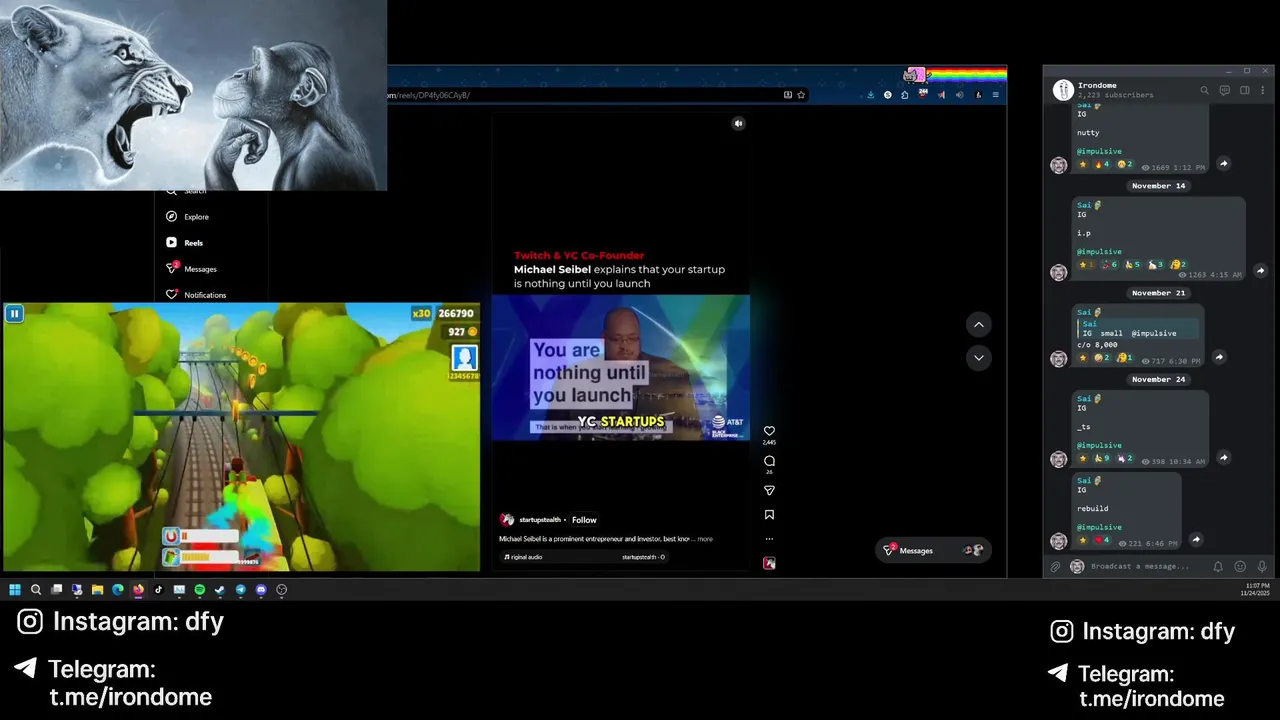Open the taskbar clock and date
1280x720 pixels.
[x=1256, y=589]
